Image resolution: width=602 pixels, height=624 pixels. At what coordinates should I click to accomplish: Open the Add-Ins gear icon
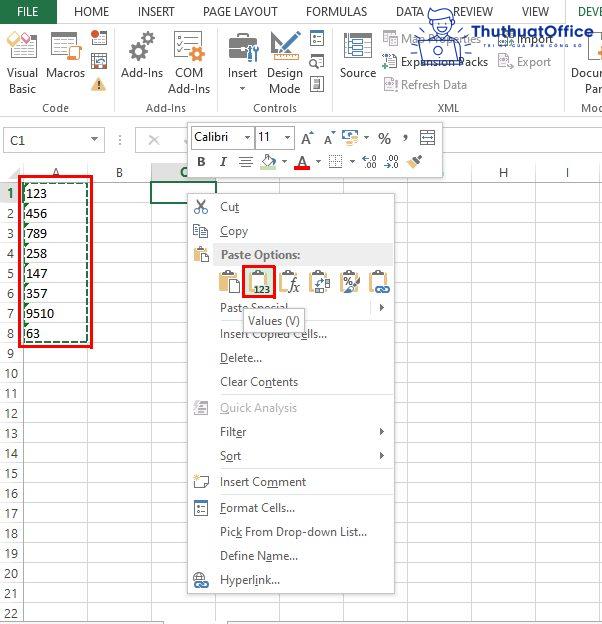tap(142, 56)
